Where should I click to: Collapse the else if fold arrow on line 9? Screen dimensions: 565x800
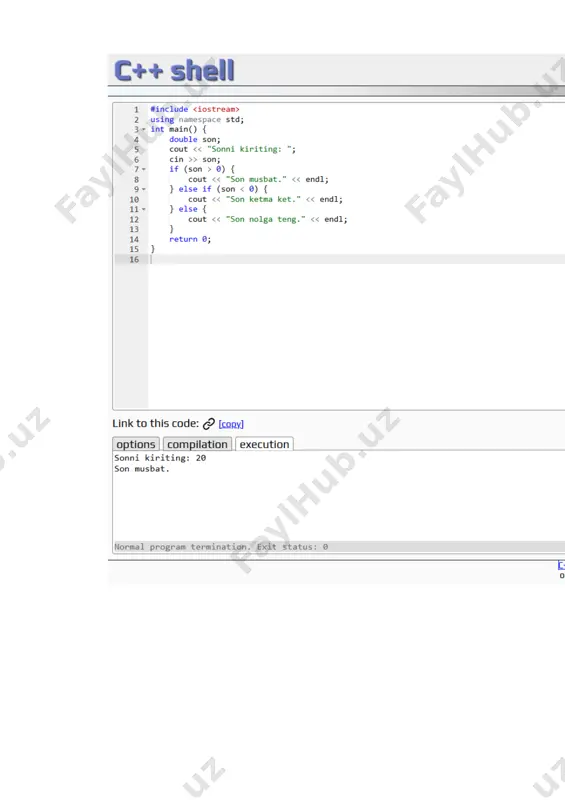(x=143, y=189)
